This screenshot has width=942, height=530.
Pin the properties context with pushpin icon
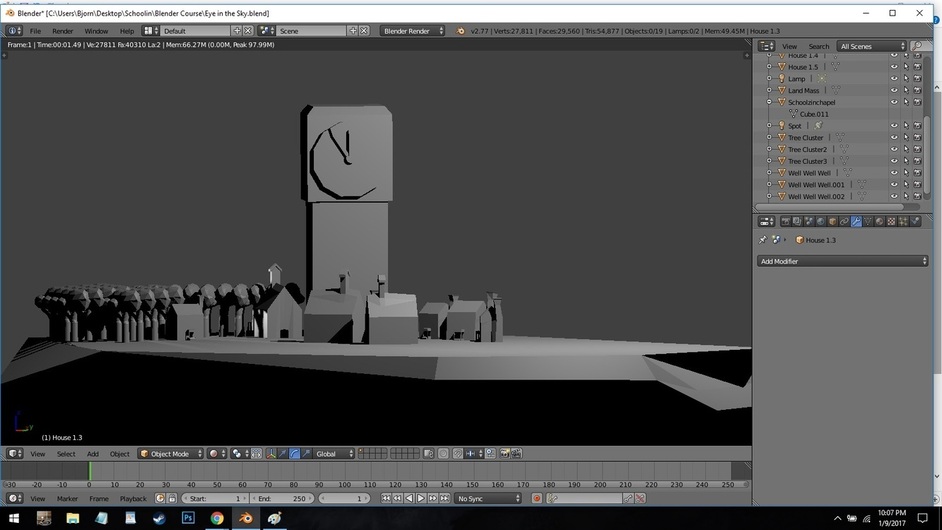(x=763, y=240)
